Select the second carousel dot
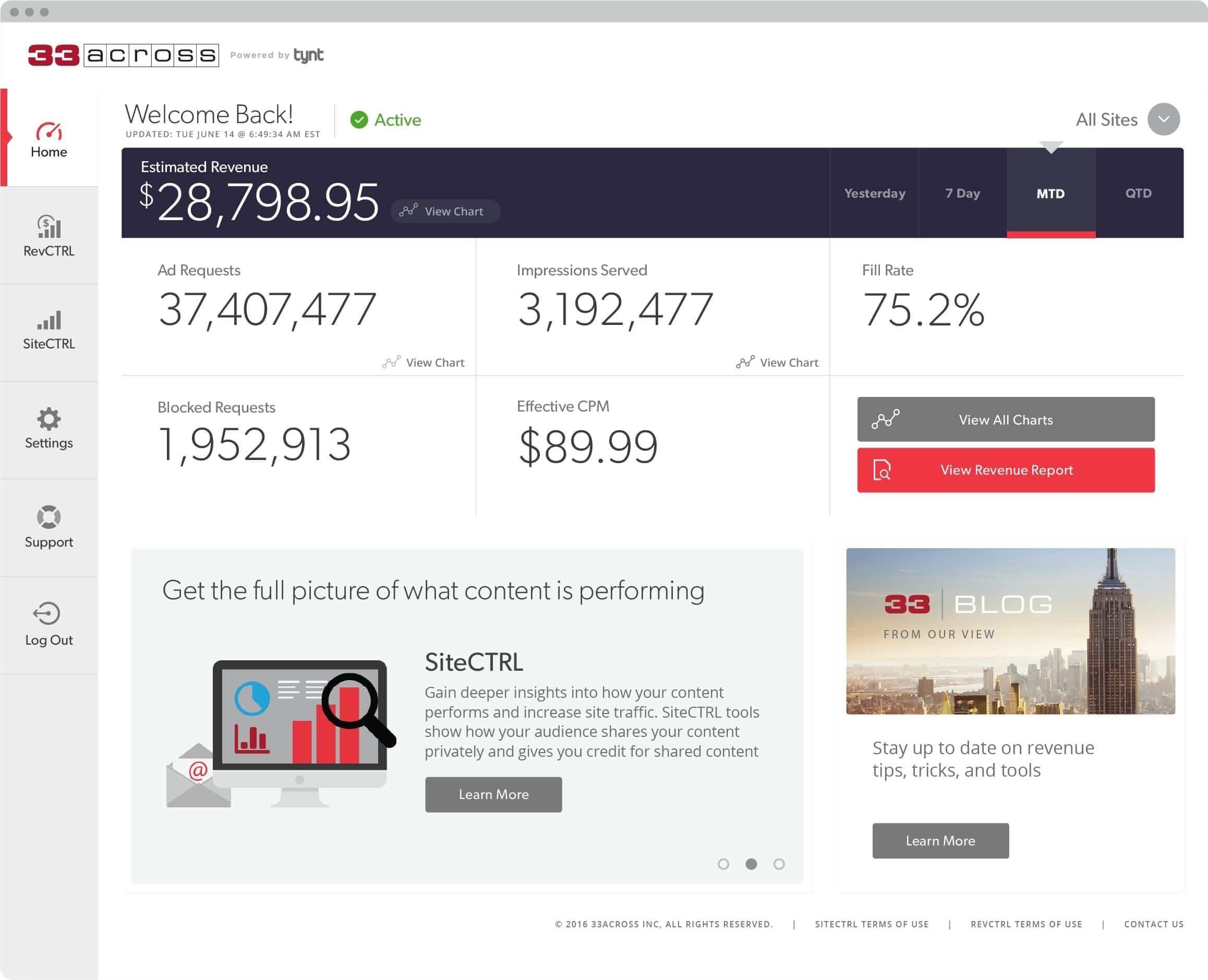The image size is (1208, 980). click(x=751, y=864)
